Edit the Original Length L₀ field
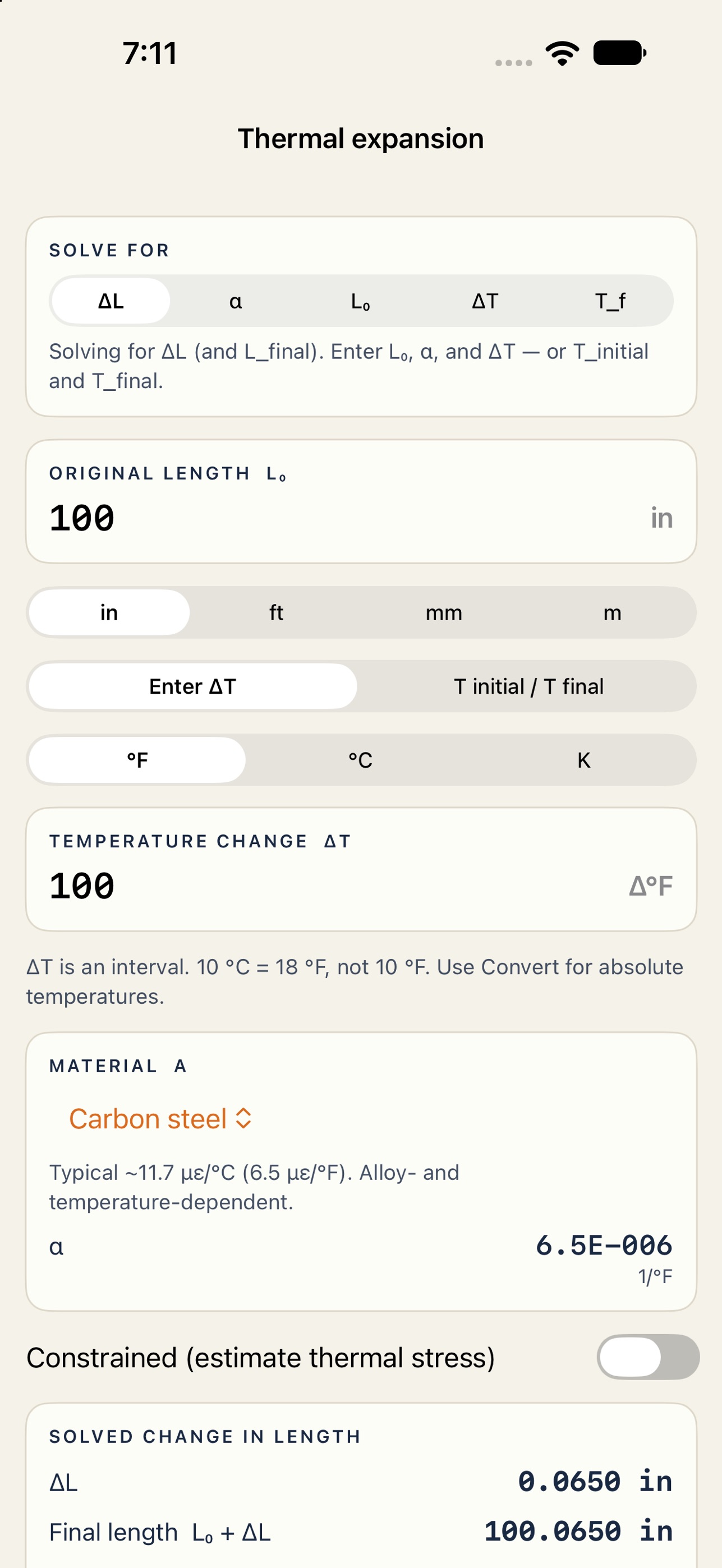Screen dimensions: 722x1568 361,501
